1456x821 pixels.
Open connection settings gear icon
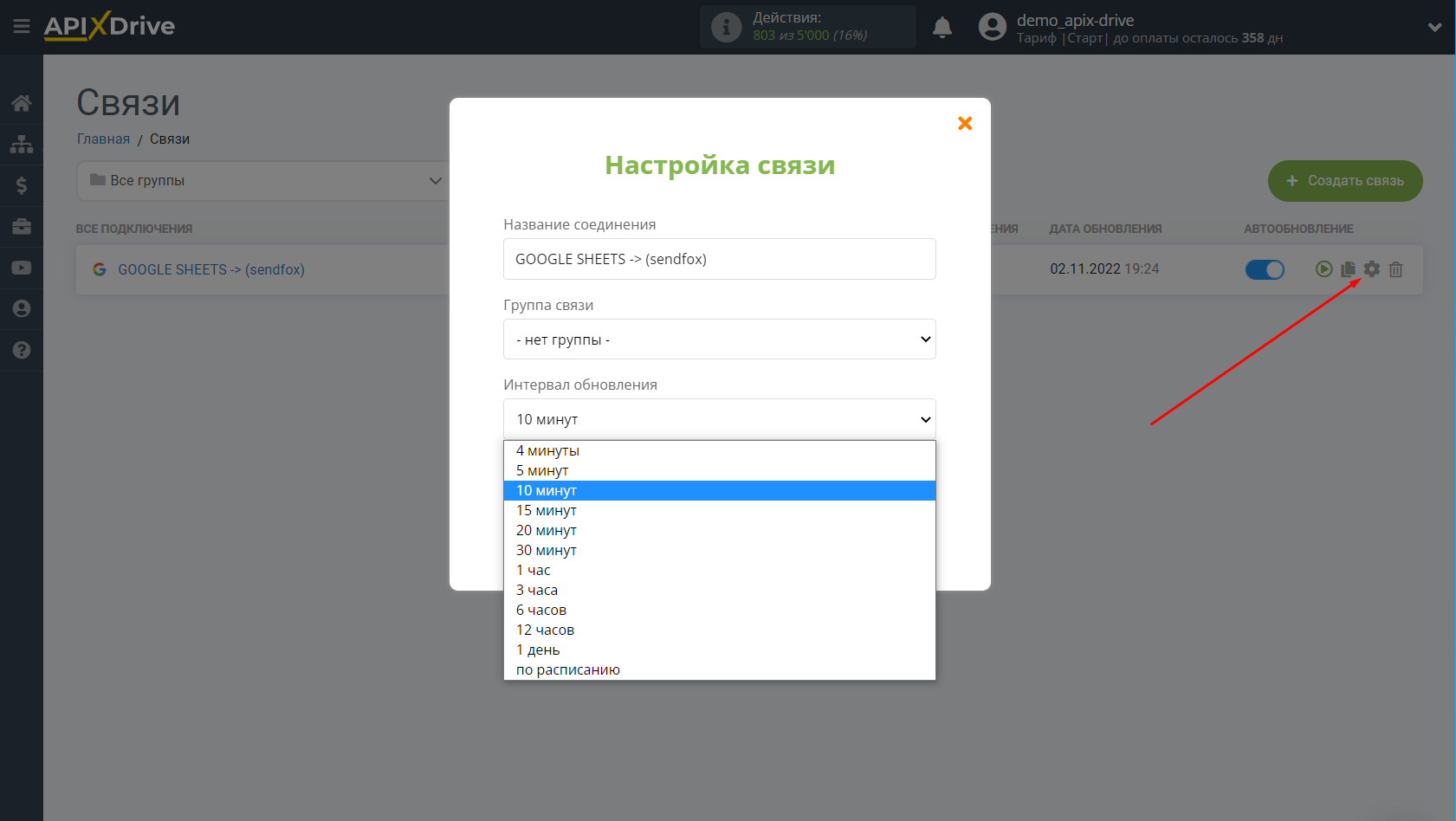1372,269
